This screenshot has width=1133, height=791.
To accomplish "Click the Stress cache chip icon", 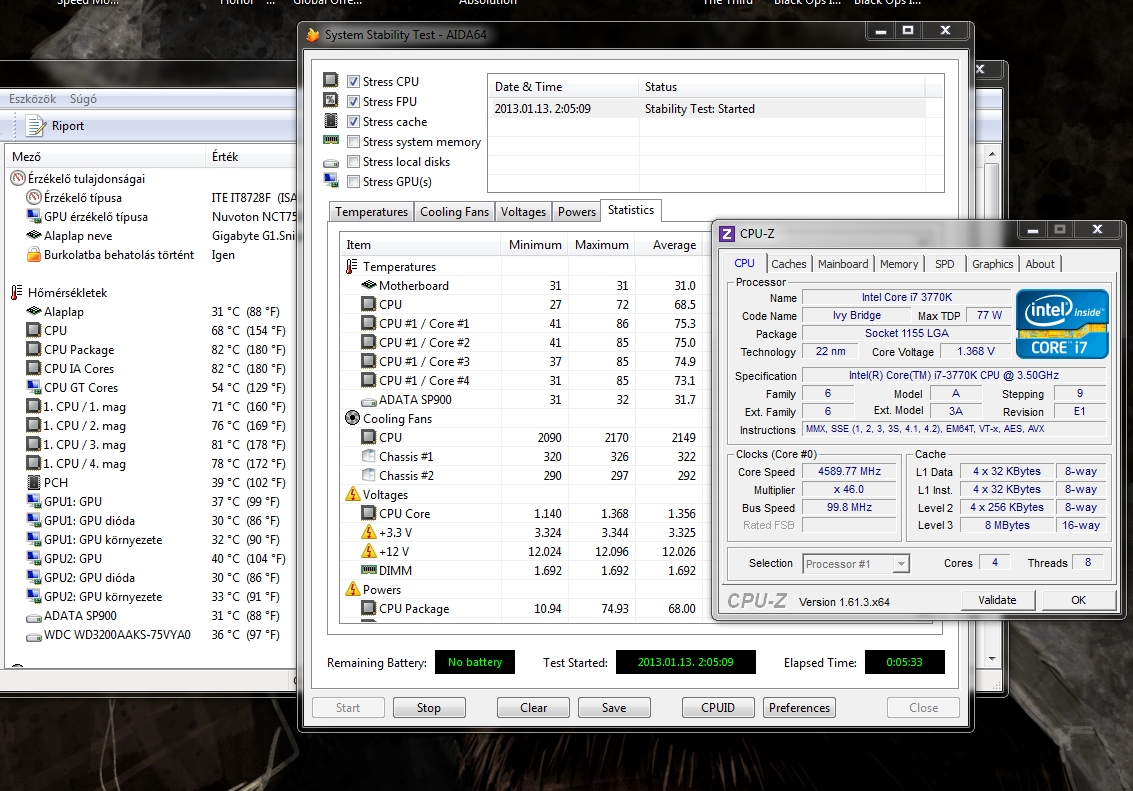I will (331, 121).
